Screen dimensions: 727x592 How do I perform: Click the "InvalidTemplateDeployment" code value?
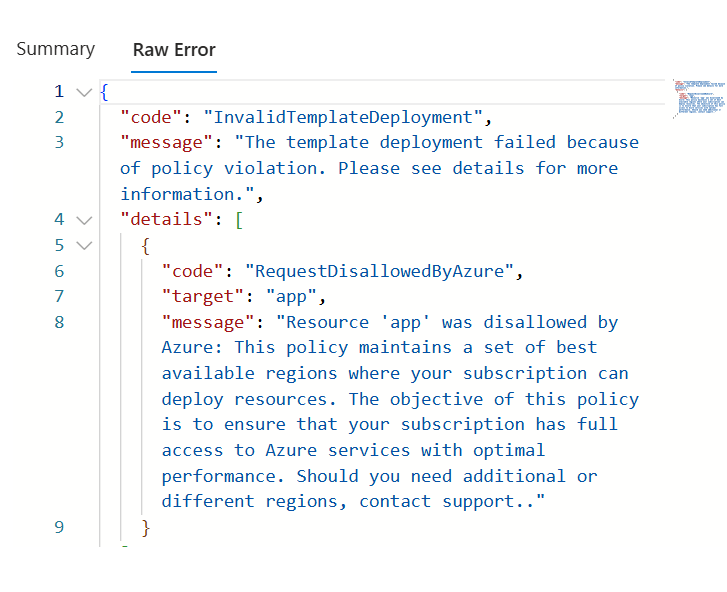click(343, 117)
